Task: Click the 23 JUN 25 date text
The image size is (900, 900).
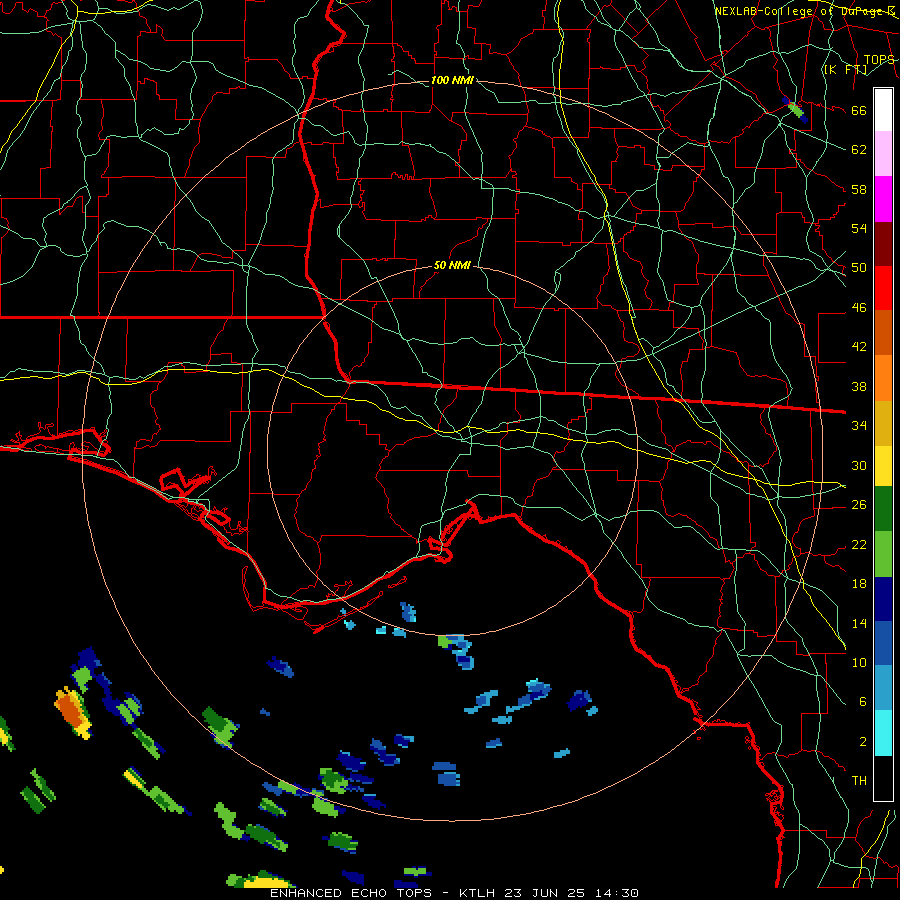Action: click(545, 893)
